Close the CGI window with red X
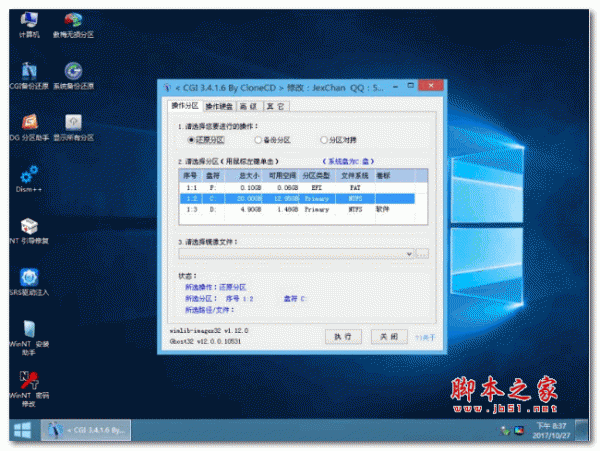Viewport: 600px width, 451px height. [431, 86]
